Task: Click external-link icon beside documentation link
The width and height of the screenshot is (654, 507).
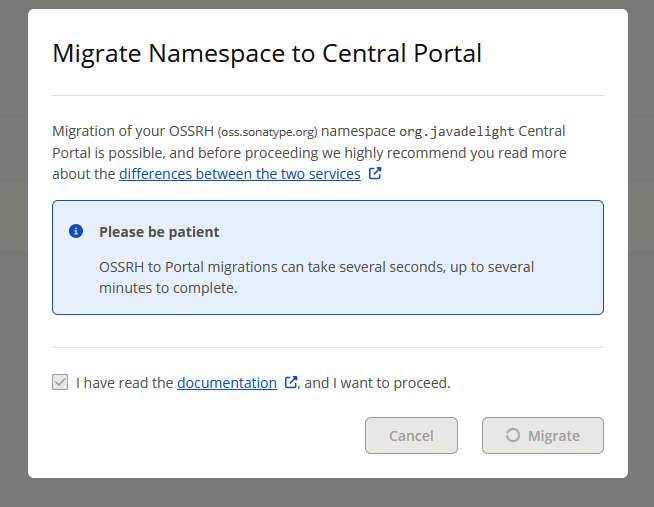Action: pyautogui.click(x=291, y=382)
